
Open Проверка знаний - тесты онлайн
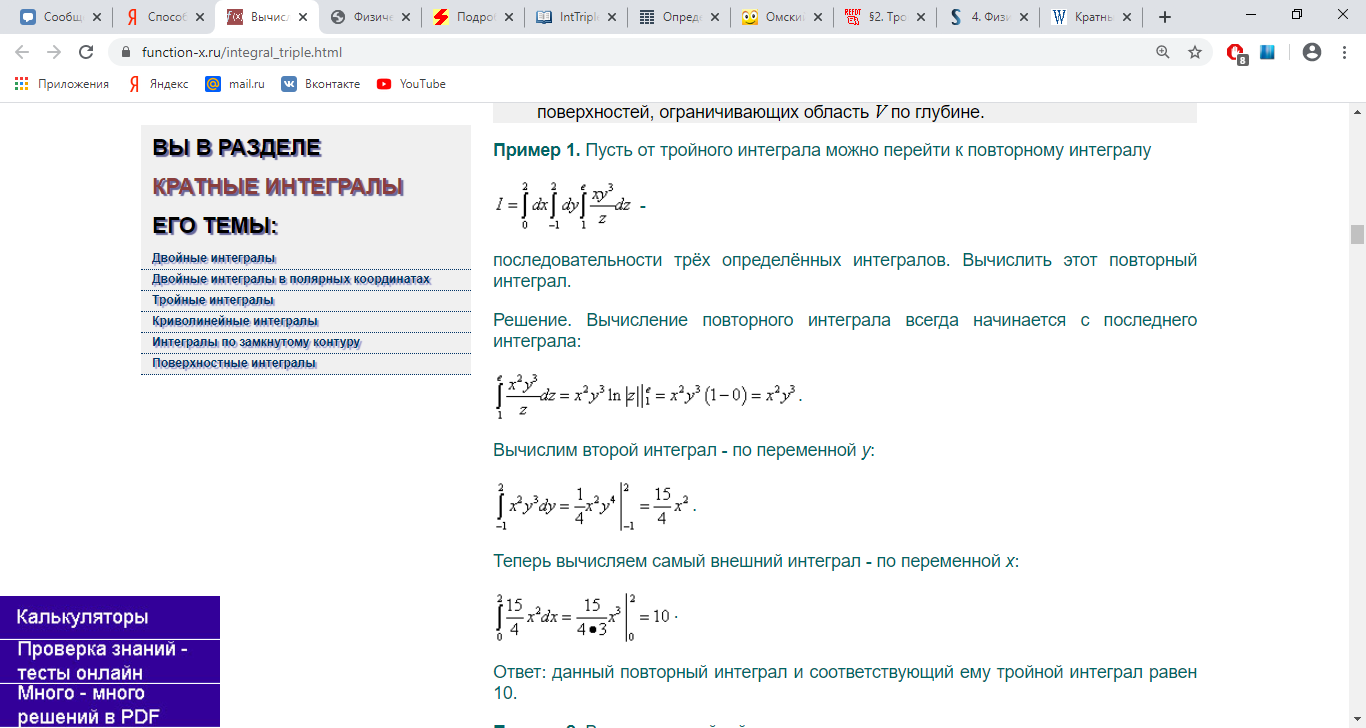[x=110, y=661]
